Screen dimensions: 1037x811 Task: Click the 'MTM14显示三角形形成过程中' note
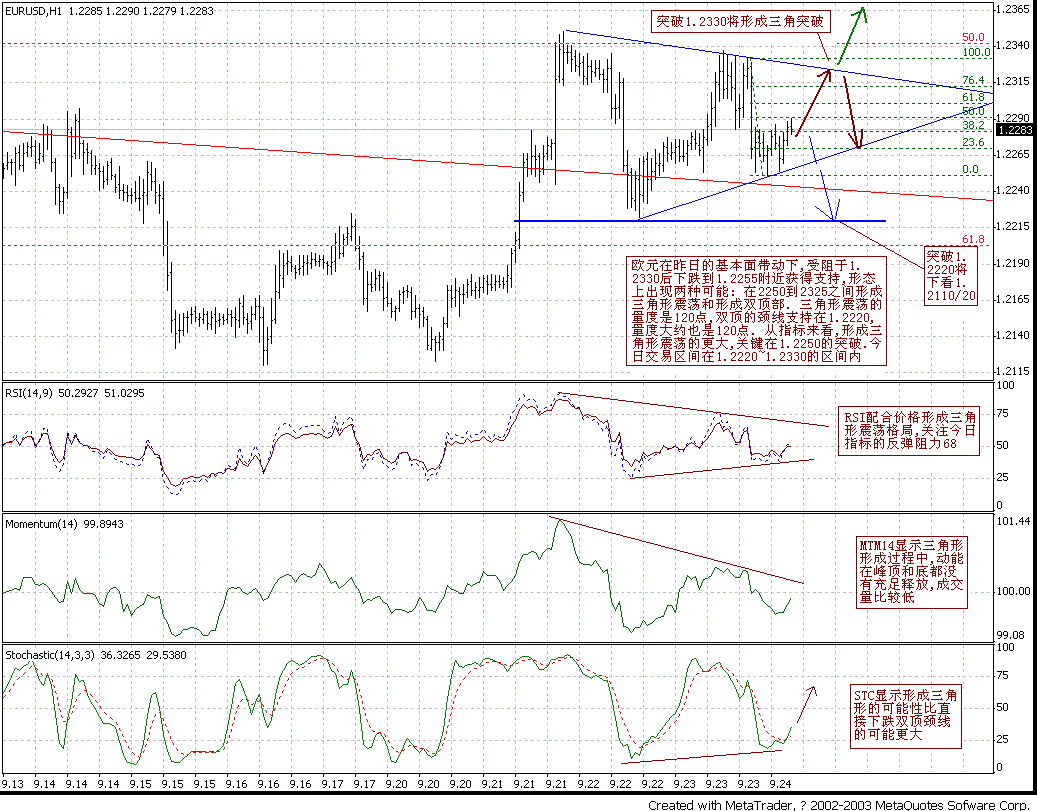coord(911,572)
